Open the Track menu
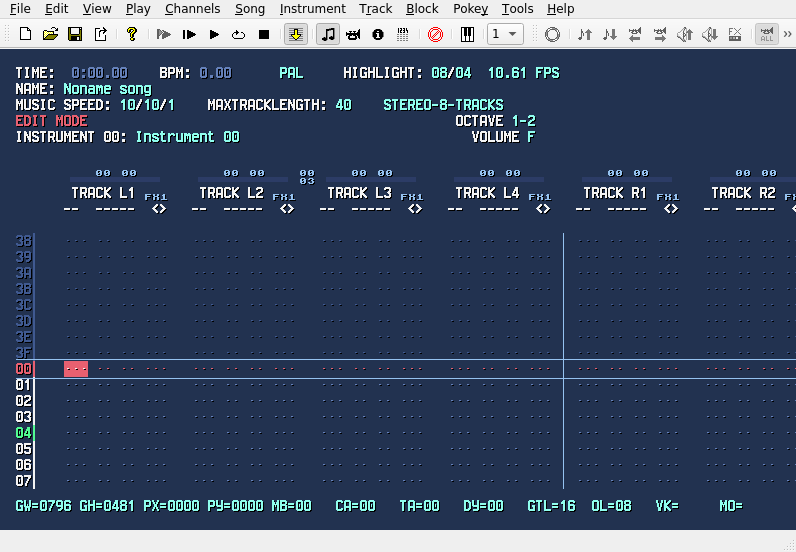796x552 pixels. pos(376,9)
